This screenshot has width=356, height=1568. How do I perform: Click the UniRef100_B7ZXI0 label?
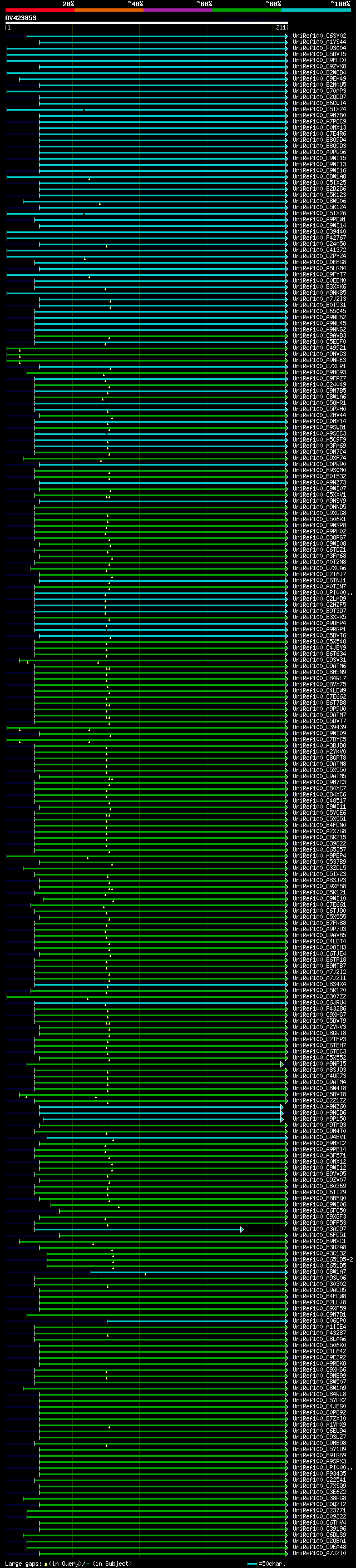tap(319, 1418)
